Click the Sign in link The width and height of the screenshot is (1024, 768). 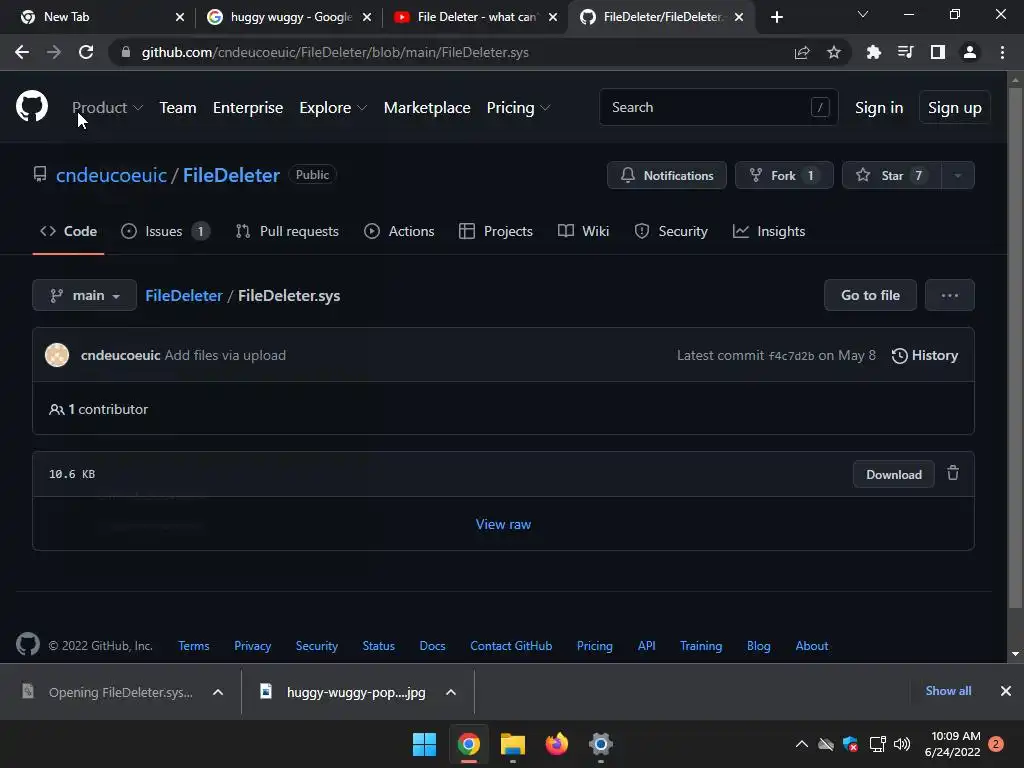click(879, 108)
